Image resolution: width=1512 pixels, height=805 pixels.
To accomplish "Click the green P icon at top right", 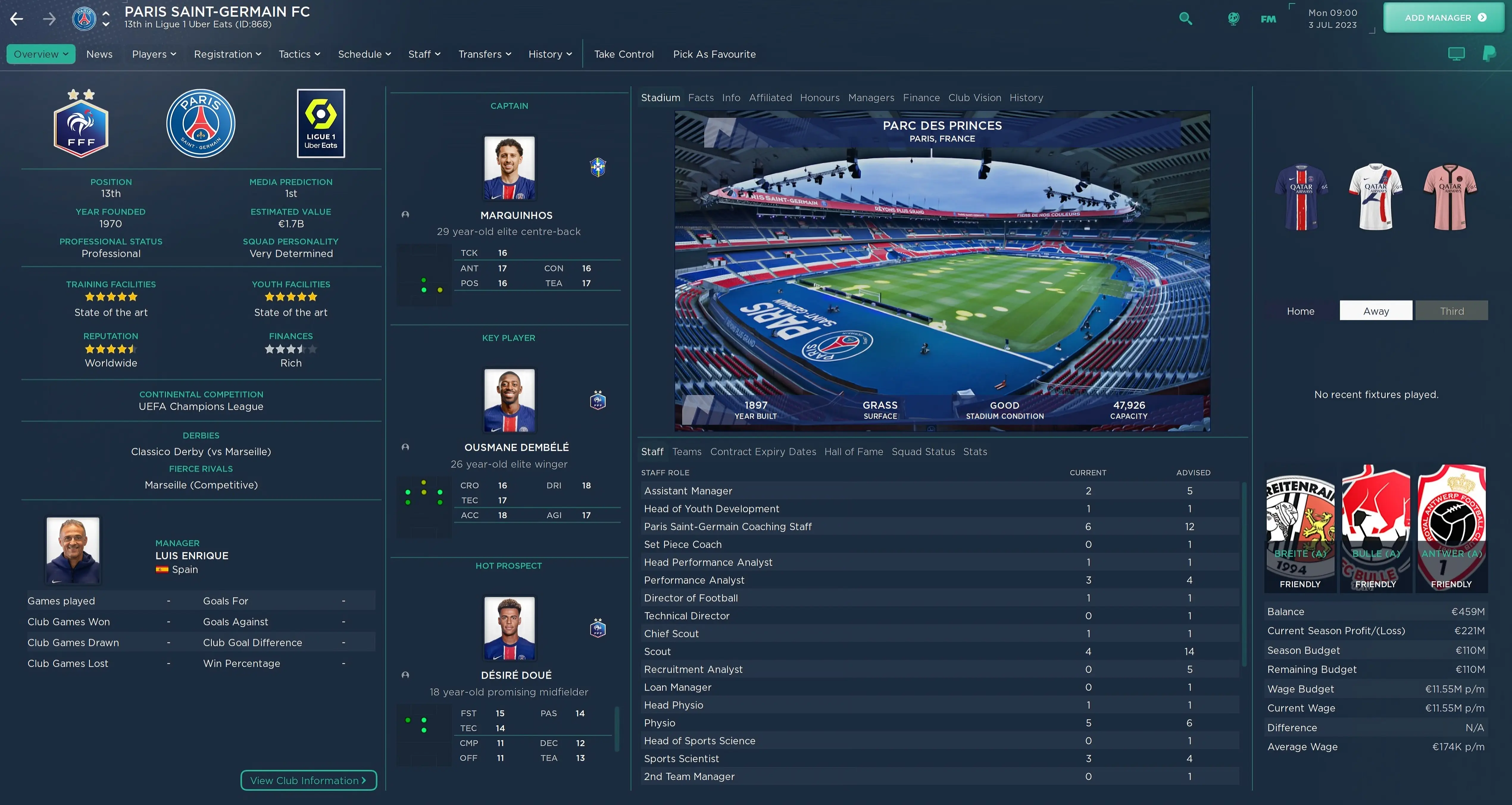I will click(1489, 54).
